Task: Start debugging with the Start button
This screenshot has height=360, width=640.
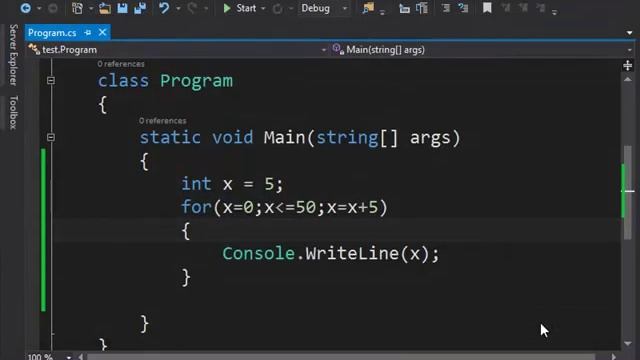Action: click(240, 8)
